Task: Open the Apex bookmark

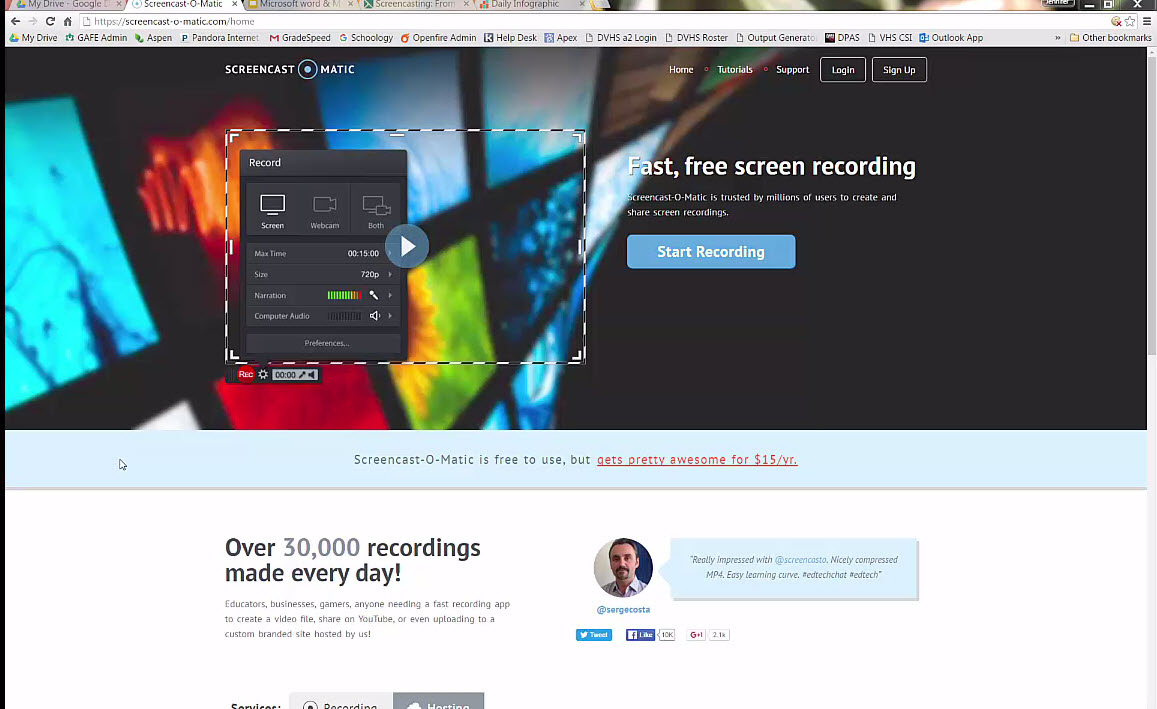Action: (x=561, y=38)
